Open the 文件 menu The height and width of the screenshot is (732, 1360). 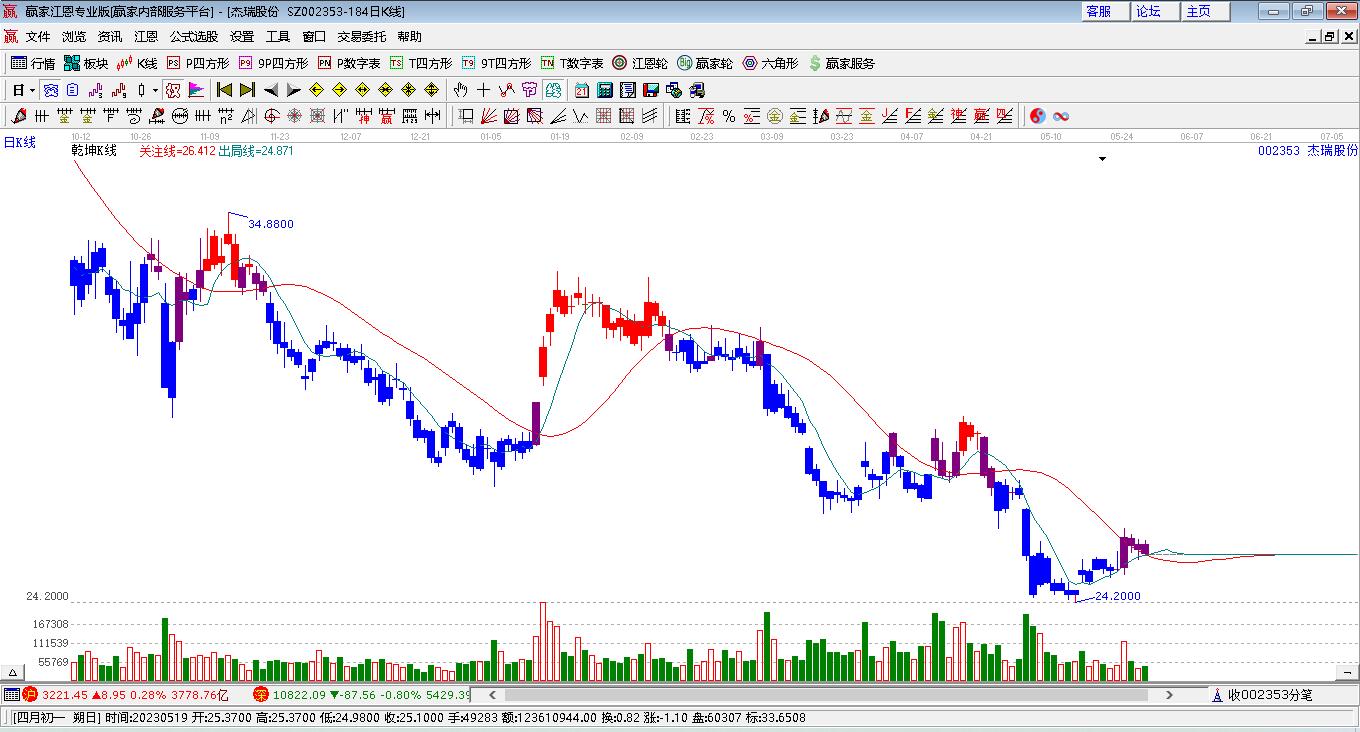pos(38,37)
